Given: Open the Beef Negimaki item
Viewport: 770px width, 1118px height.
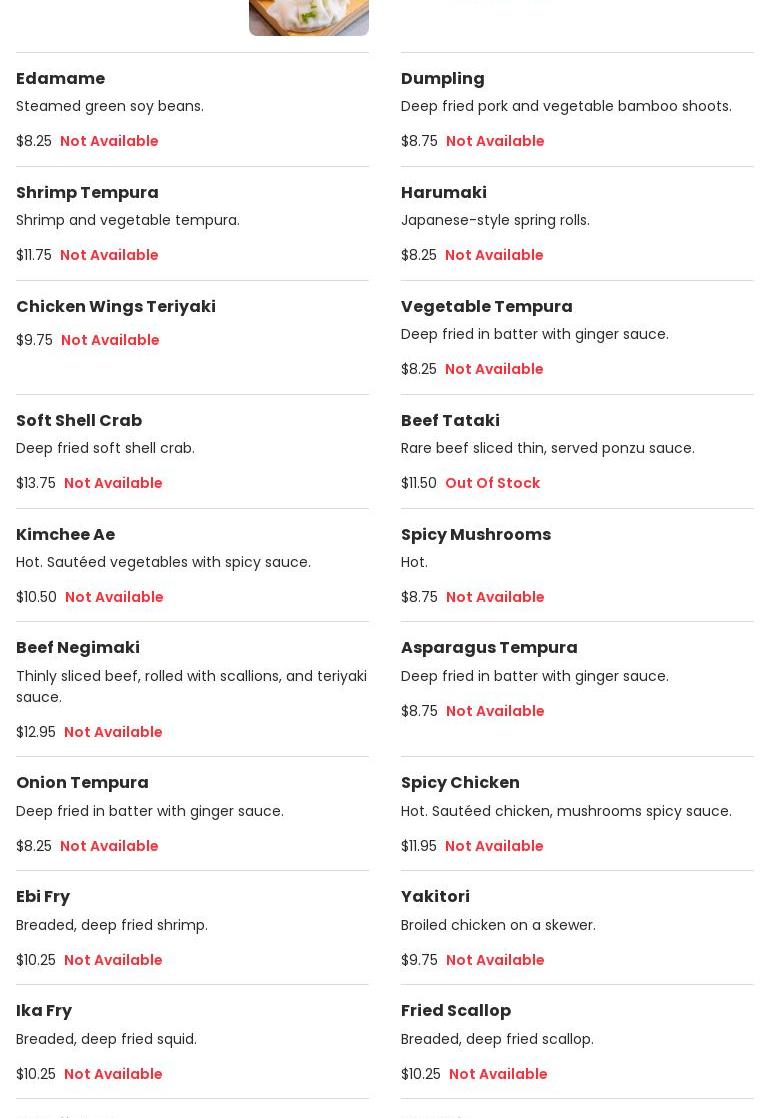Looking at the screenshot, I should (x=77, y=648).
